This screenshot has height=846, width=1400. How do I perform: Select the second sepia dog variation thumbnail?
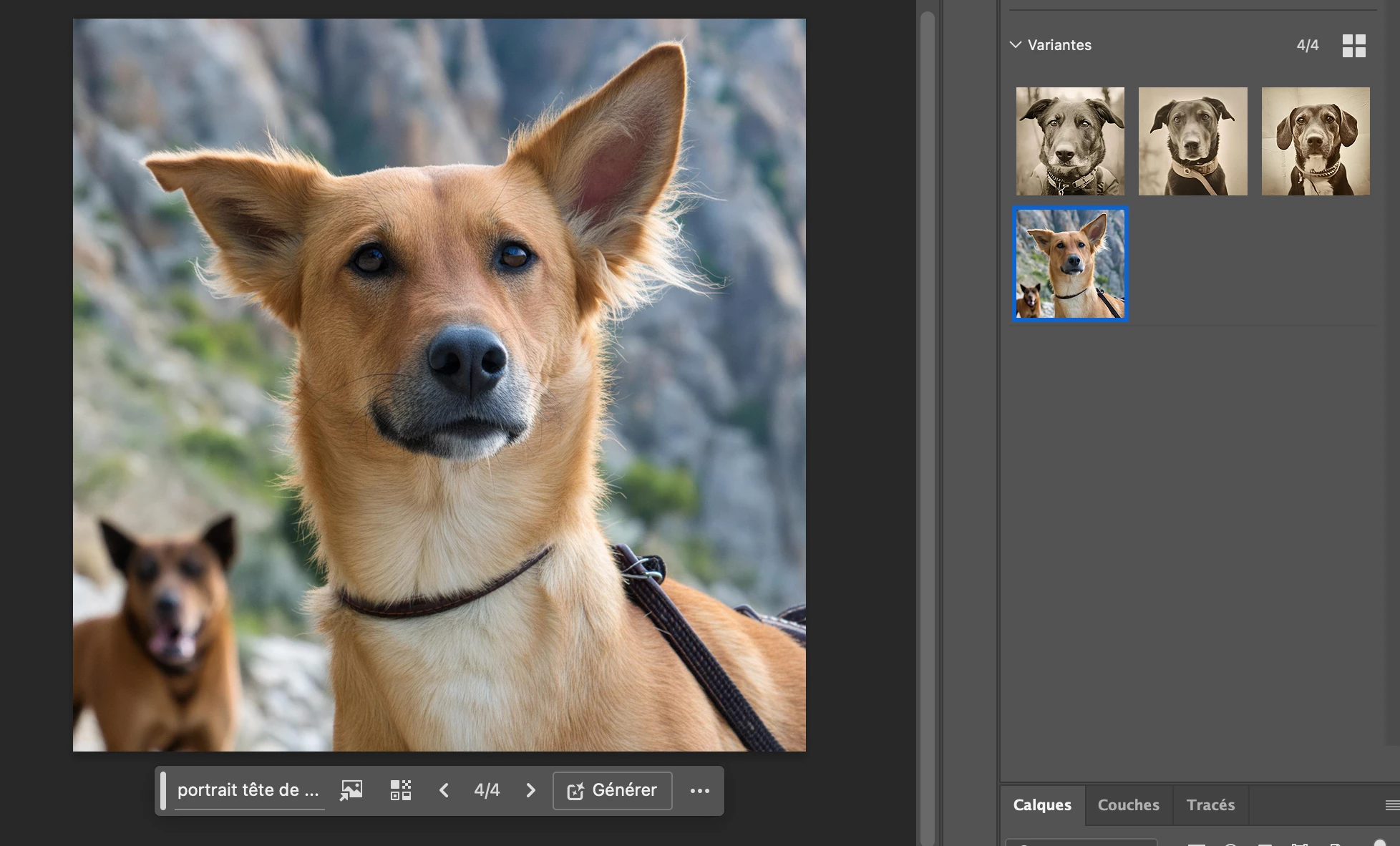1192,141
